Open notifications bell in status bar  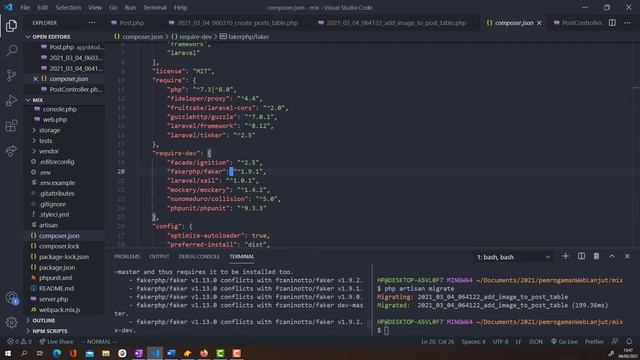(x=629, y=342)
